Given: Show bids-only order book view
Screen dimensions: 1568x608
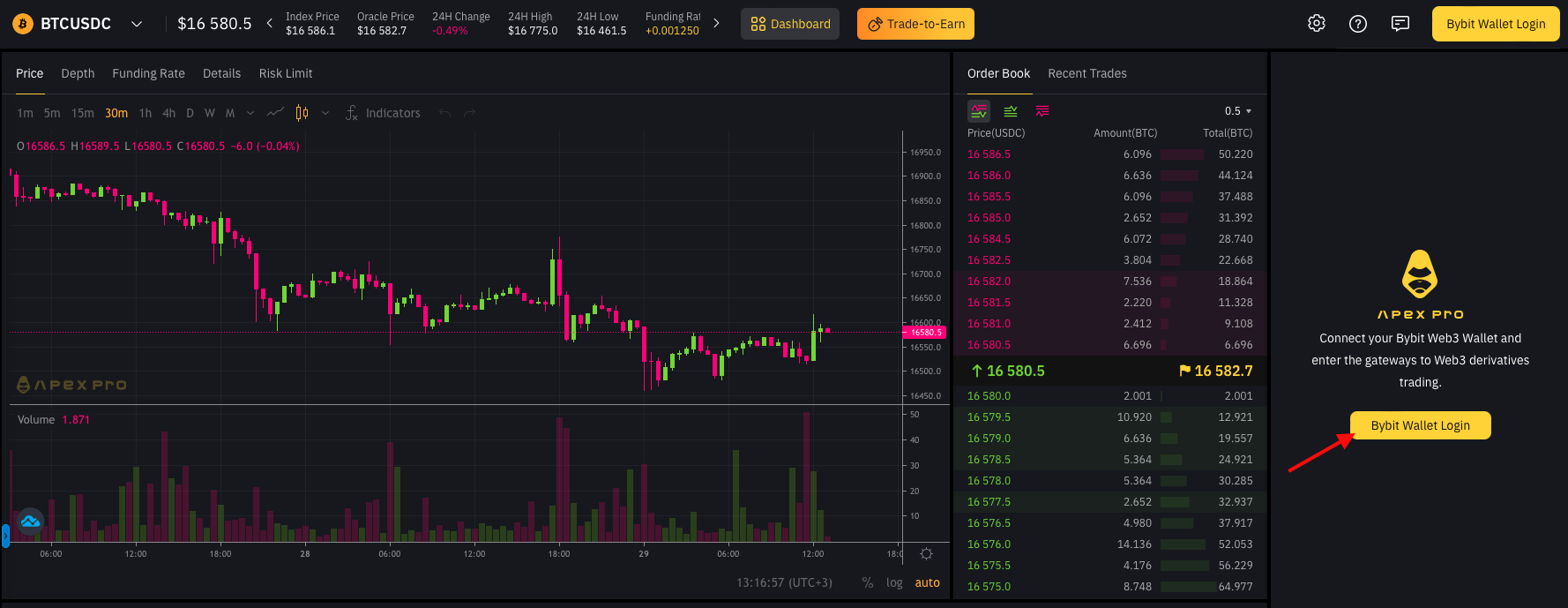Looking at the screenshot, I should [x=1011, y=111].
